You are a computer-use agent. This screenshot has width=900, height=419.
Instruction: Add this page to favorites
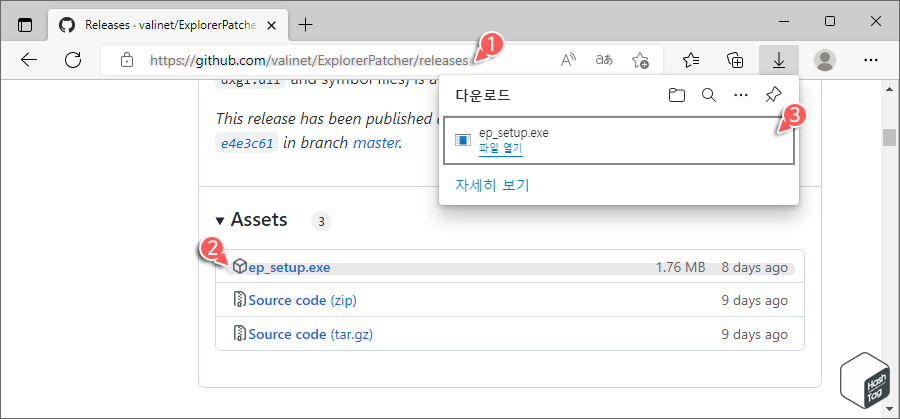pos(639,60)
